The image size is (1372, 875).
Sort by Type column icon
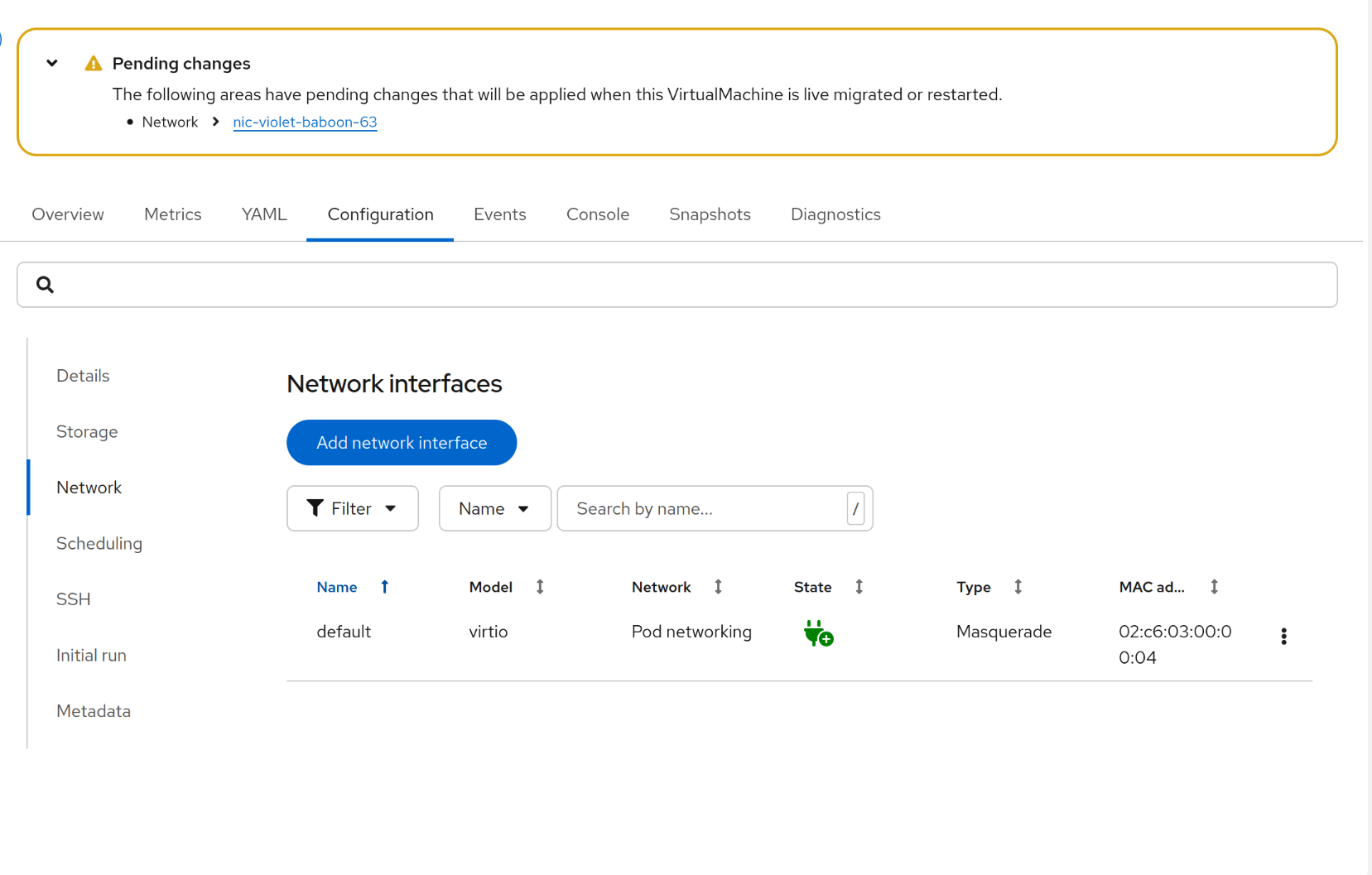[x=1018, y=587]
